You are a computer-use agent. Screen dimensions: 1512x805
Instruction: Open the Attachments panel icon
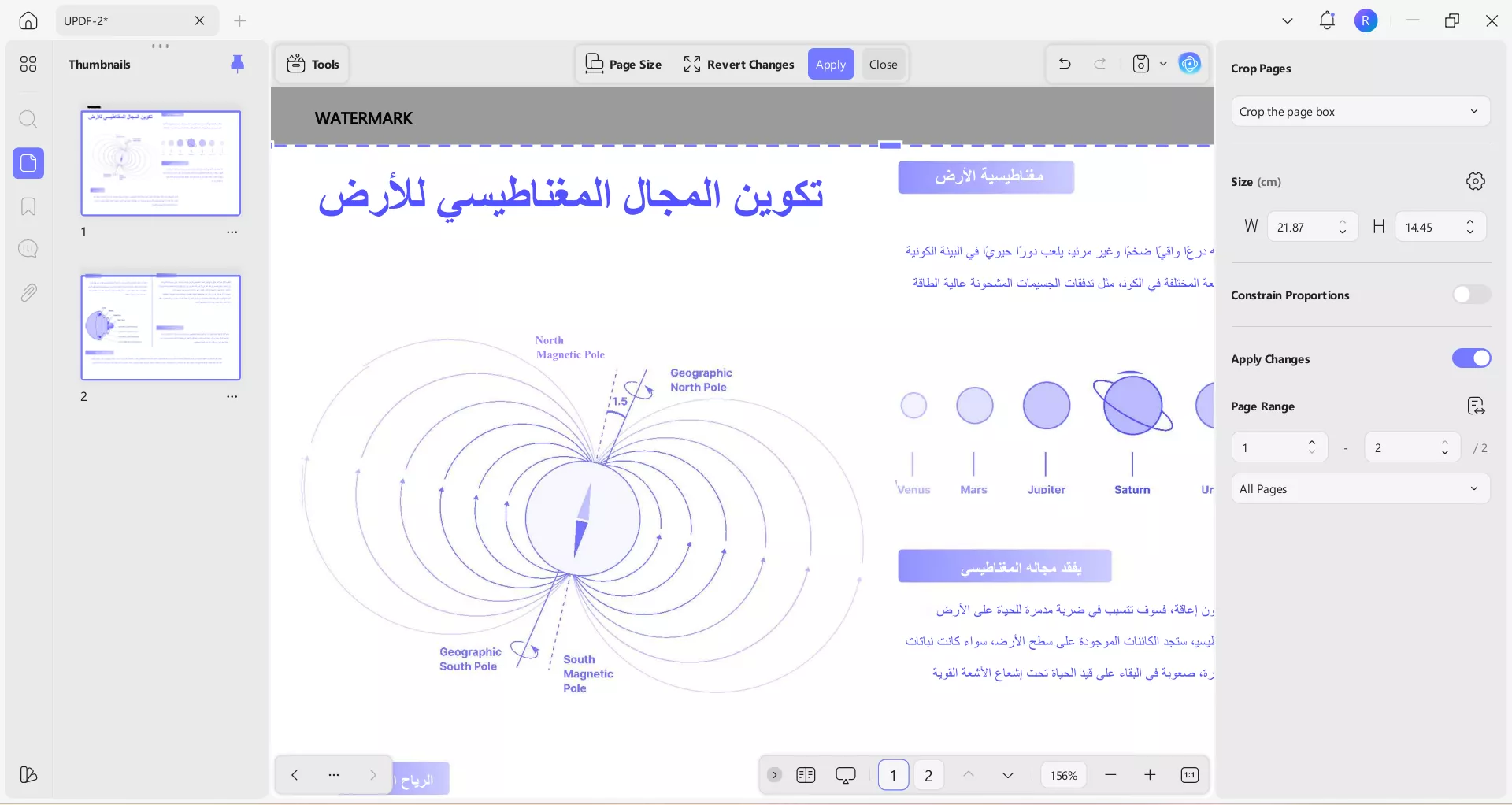(28, 292)
